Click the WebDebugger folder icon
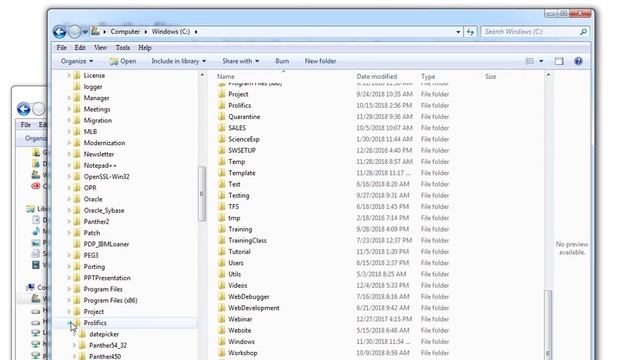 click(222, 297)
